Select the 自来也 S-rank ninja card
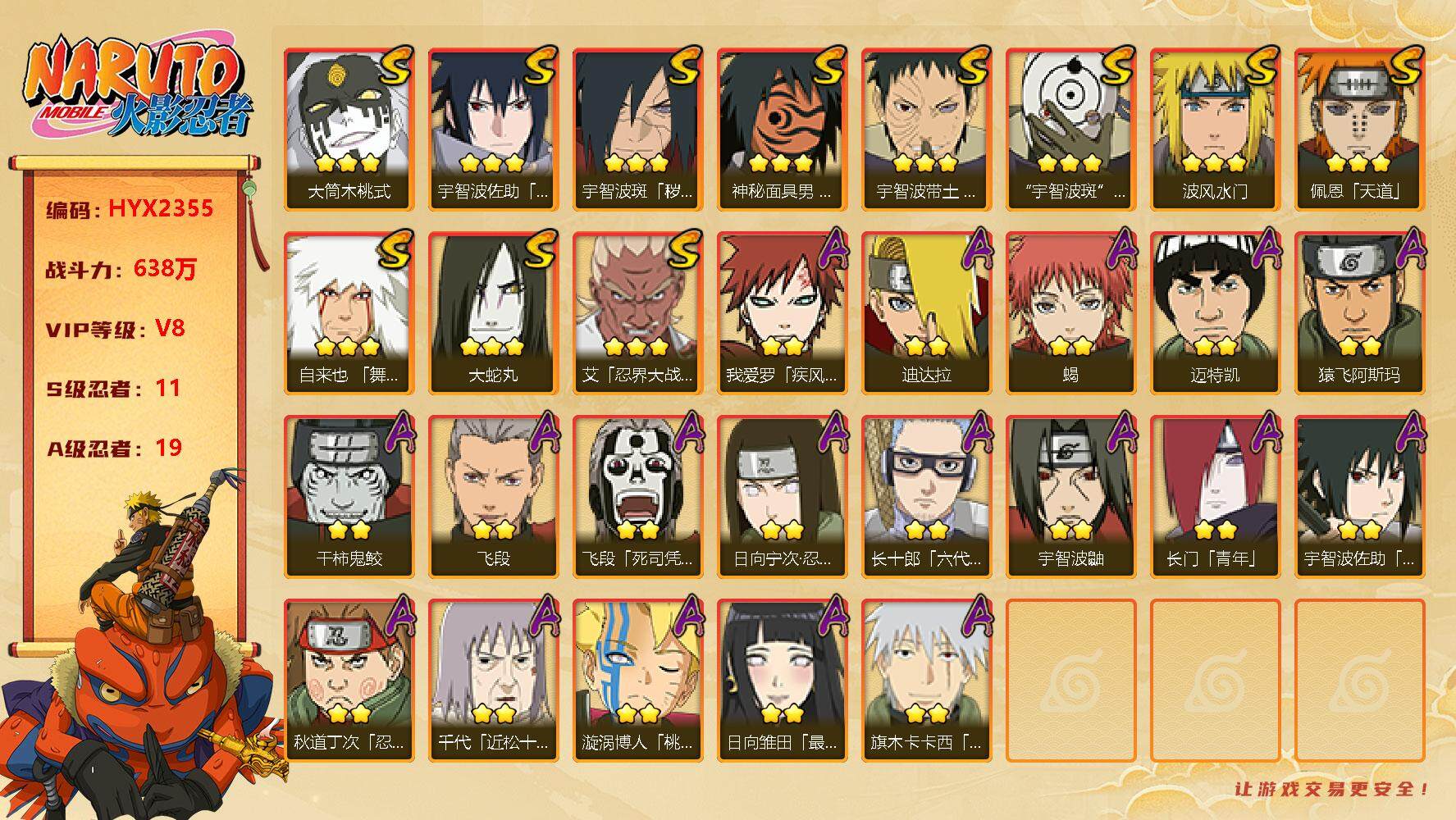This screenshot has width=1456, height=820. (349, 313)
